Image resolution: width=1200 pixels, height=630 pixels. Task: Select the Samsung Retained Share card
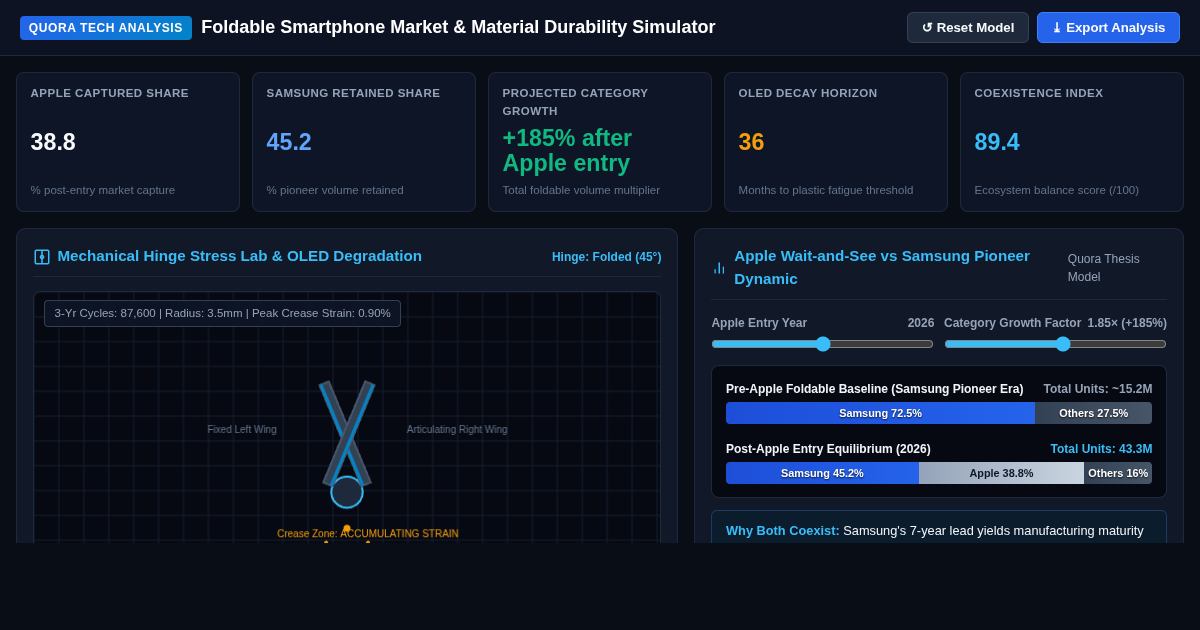tap(364, 142)
